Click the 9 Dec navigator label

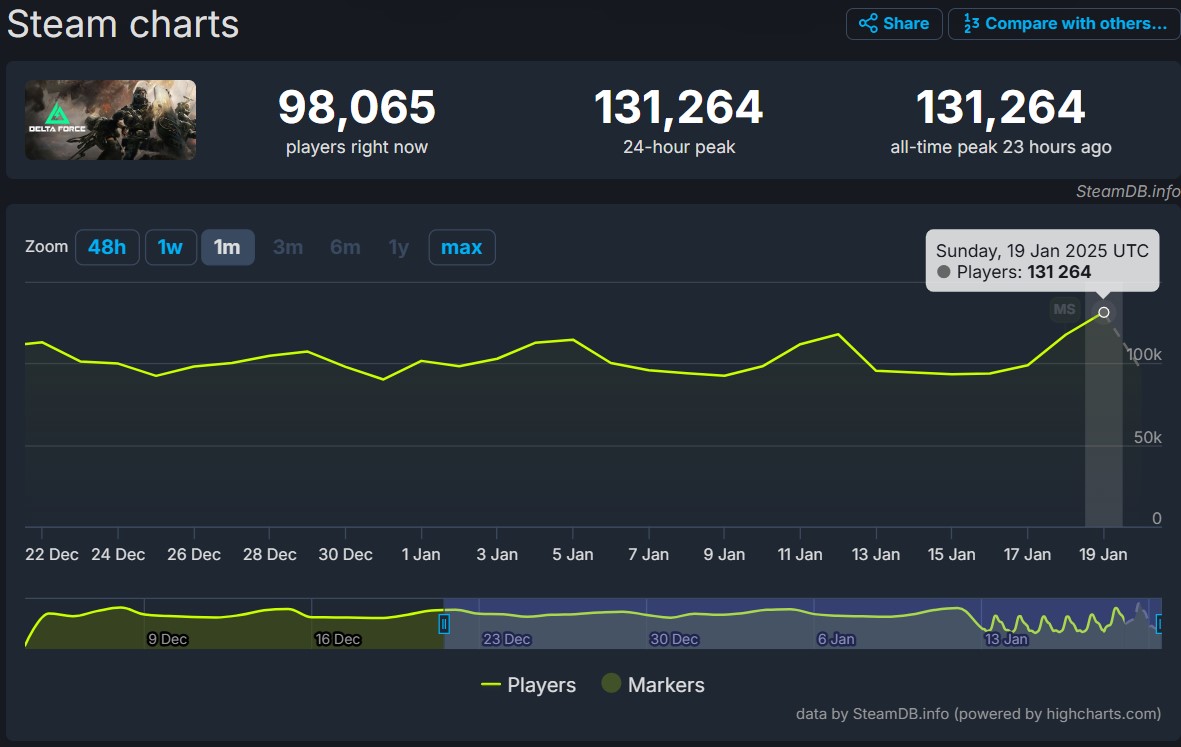coord(167,639)
